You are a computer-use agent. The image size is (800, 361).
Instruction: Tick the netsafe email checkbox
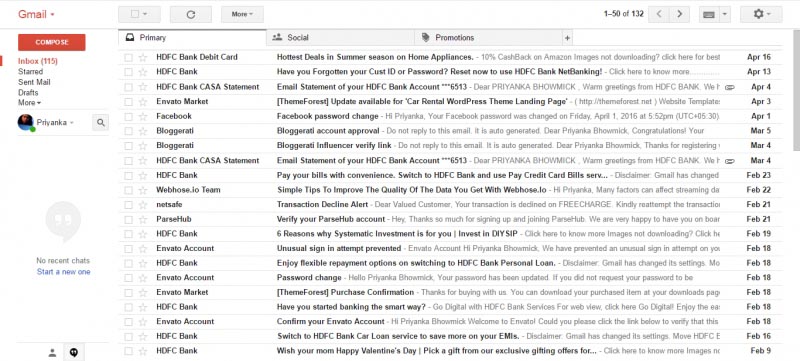(x=128, y=204)
